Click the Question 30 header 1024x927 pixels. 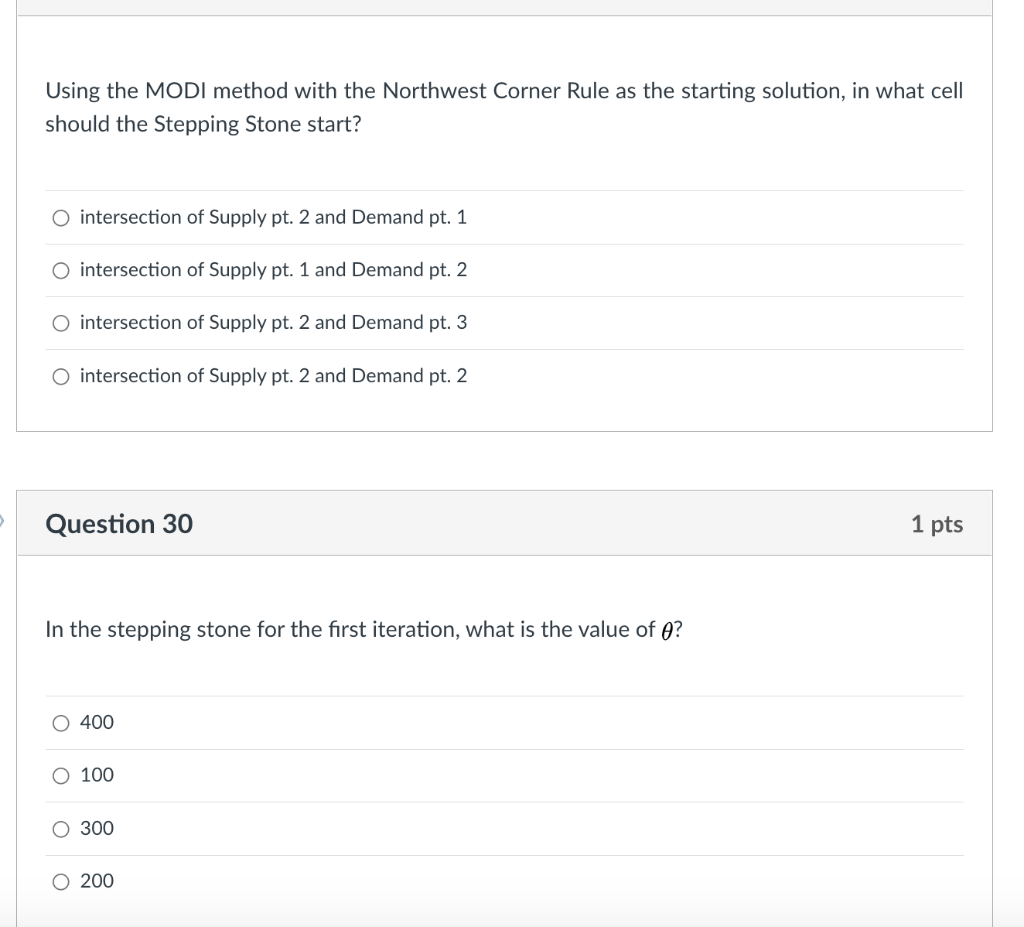coord(120,523)
